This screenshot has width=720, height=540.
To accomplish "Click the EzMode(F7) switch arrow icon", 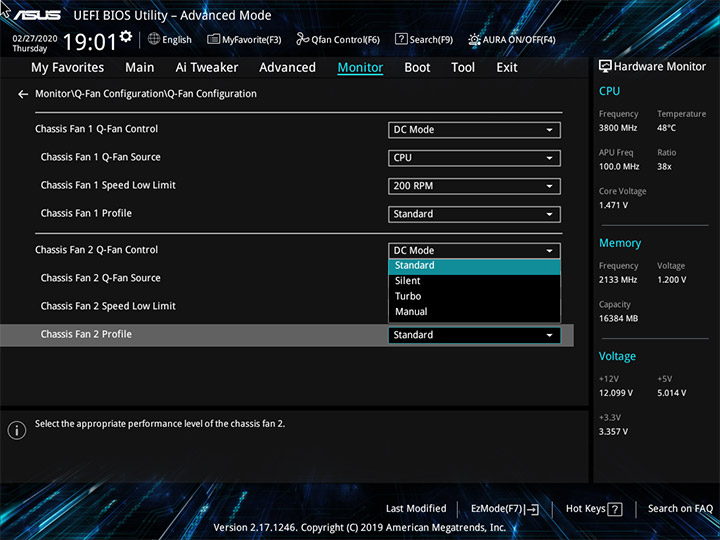I will (532, 509).
